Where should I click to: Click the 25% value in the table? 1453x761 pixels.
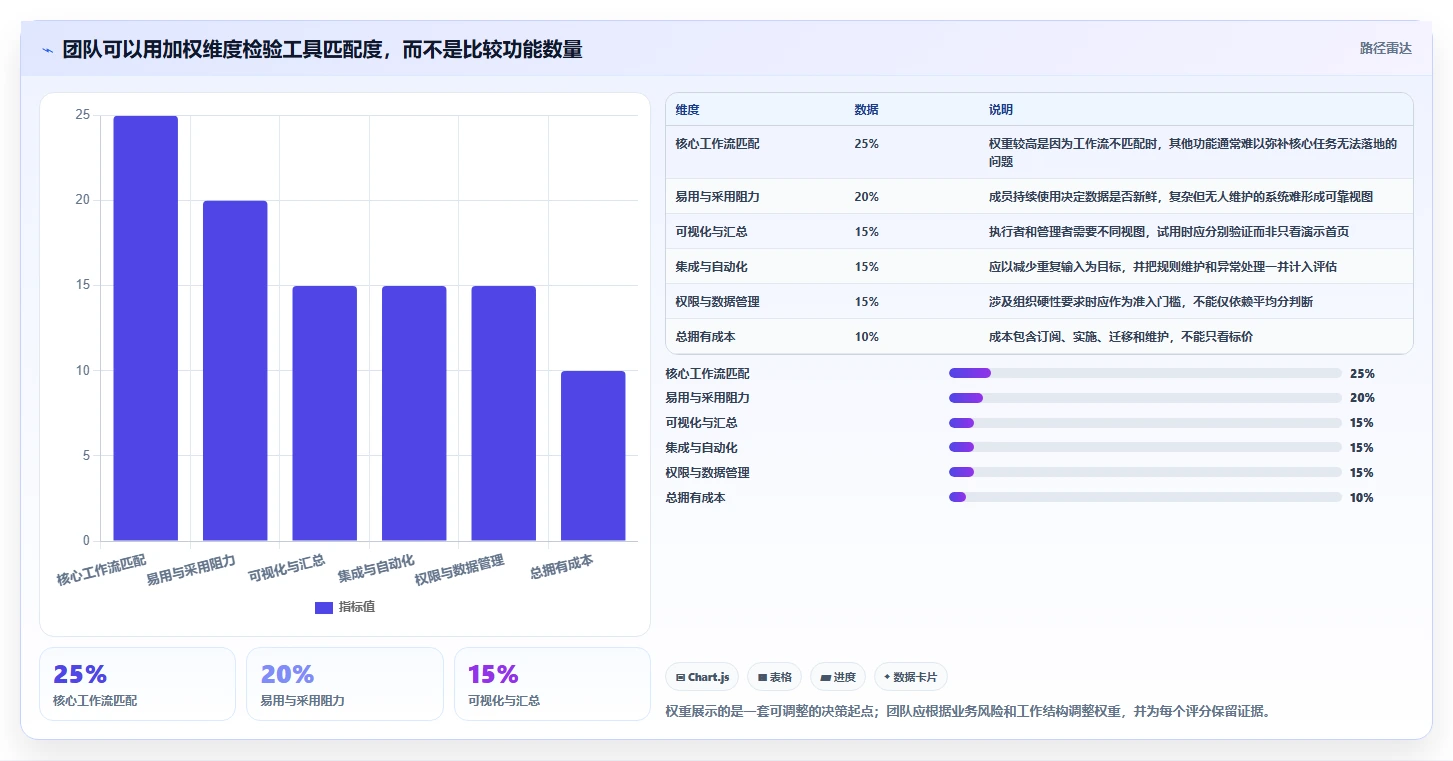[x=866, y=144]
